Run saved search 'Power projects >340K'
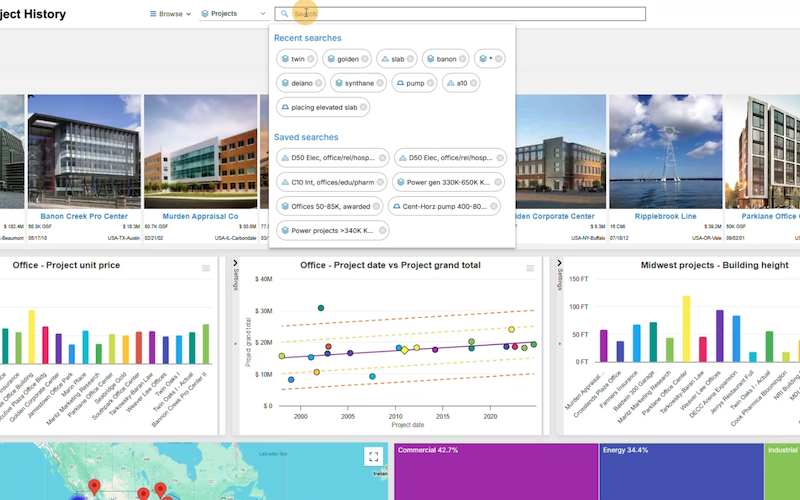 click(332, 231)
